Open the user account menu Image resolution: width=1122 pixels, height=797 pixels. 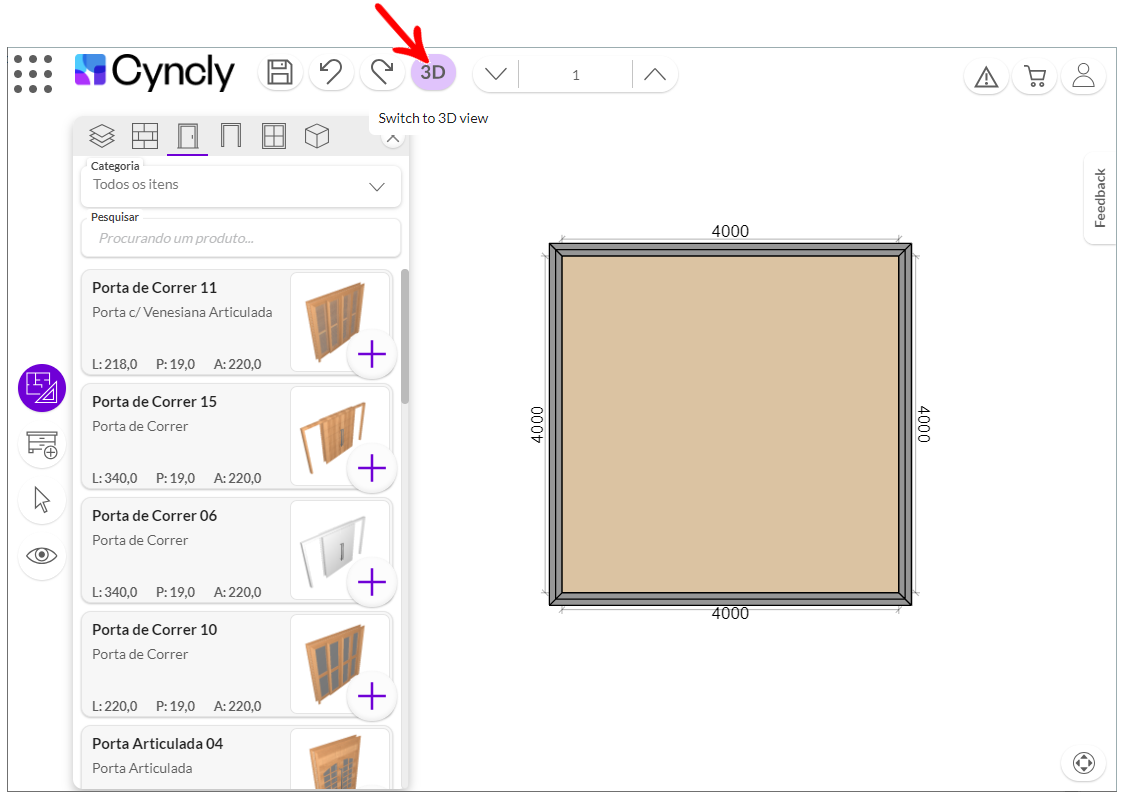[1083, 76]
